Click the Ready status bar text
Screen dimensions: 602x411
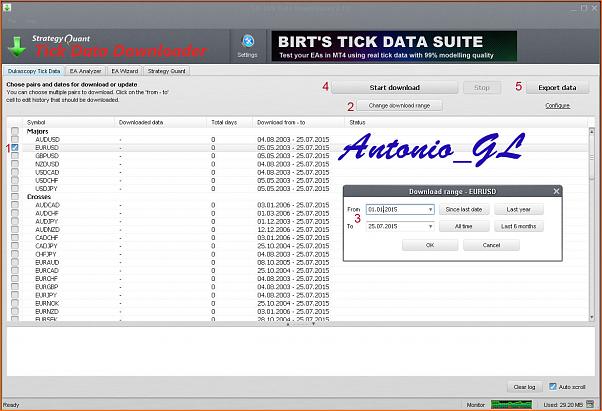click(x=11, y=405)
